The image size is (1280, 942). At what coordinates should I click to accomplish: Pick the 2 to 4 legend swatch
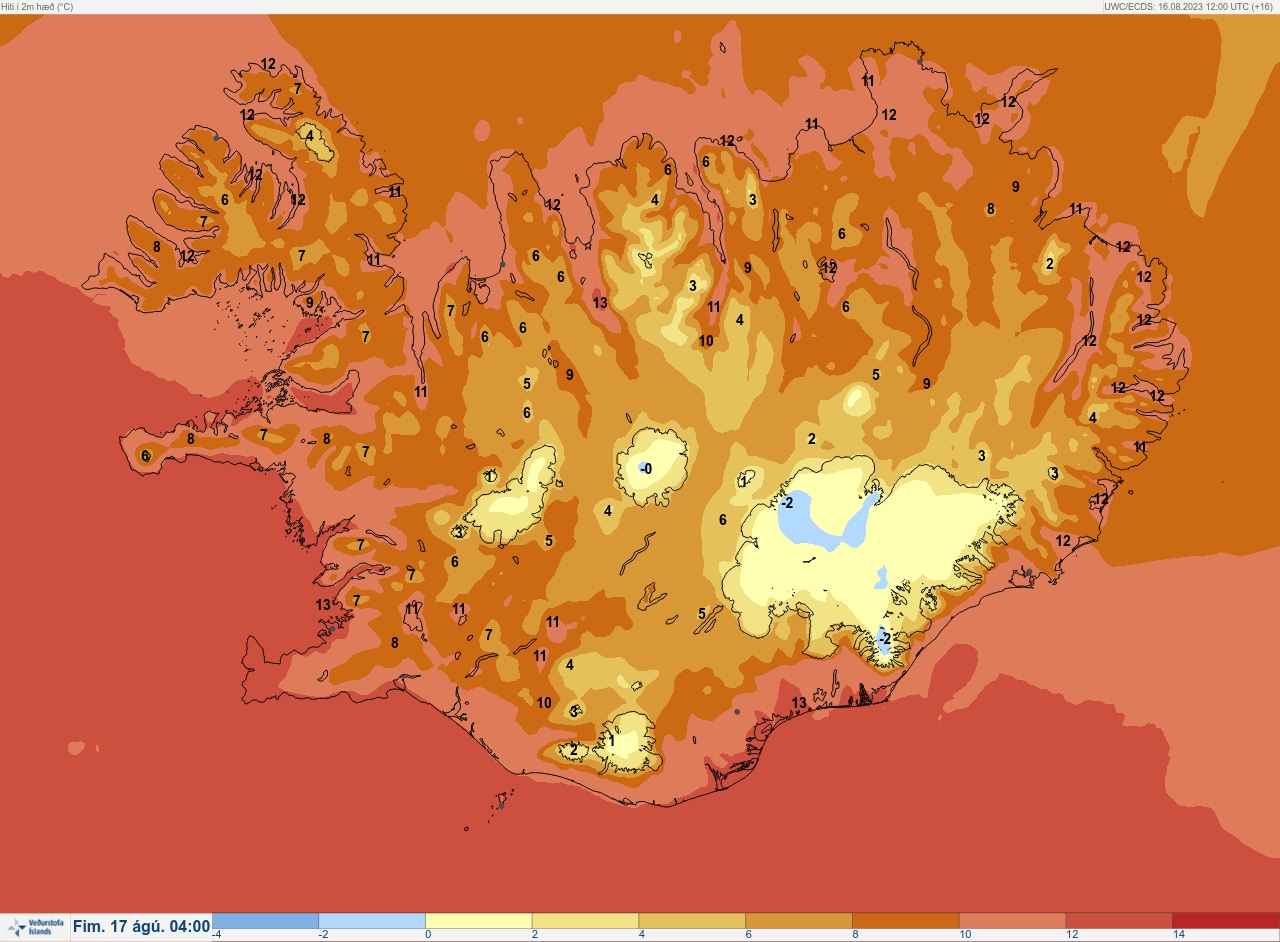pos(585,921)
